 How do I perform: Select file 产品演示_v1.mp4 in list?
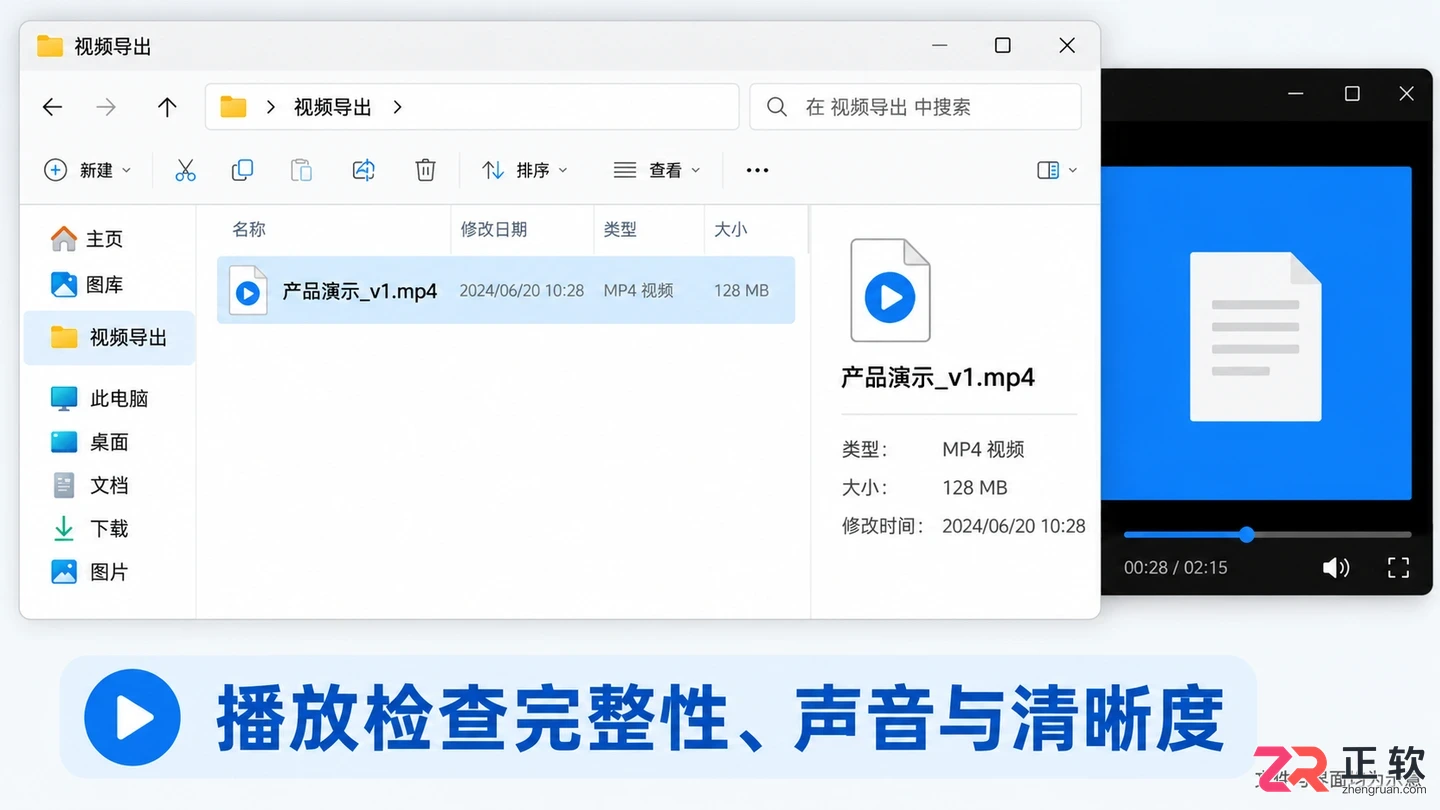[x=506, y=291]
